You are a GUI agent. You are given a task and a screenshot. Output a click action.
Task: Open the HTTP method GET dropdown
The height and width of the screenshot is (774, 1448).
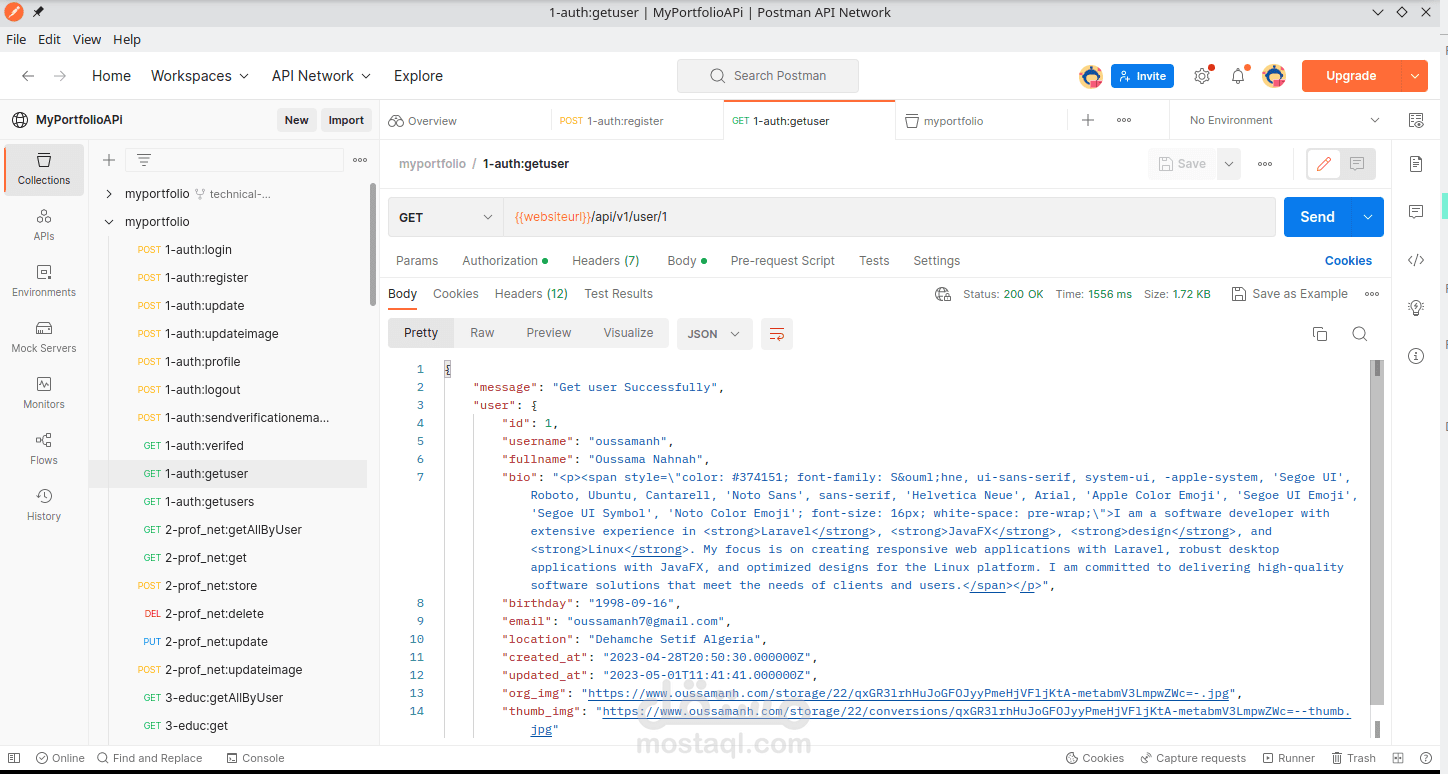tap(445, 217)
